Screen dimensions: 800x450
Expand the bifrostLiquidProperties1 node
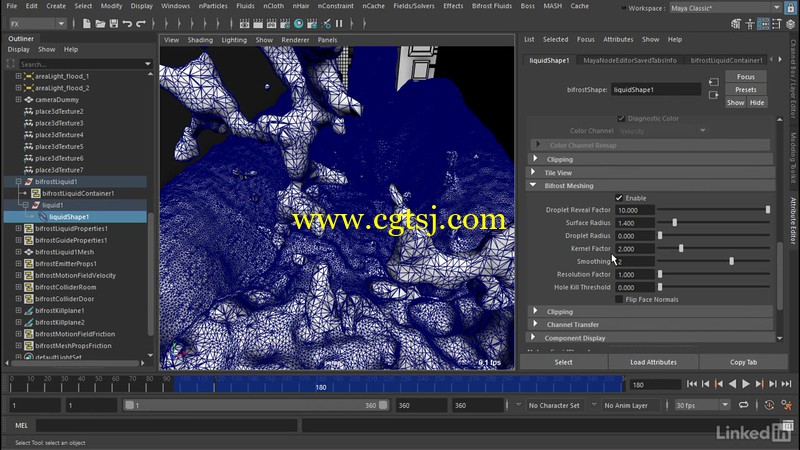coord(18,229)
